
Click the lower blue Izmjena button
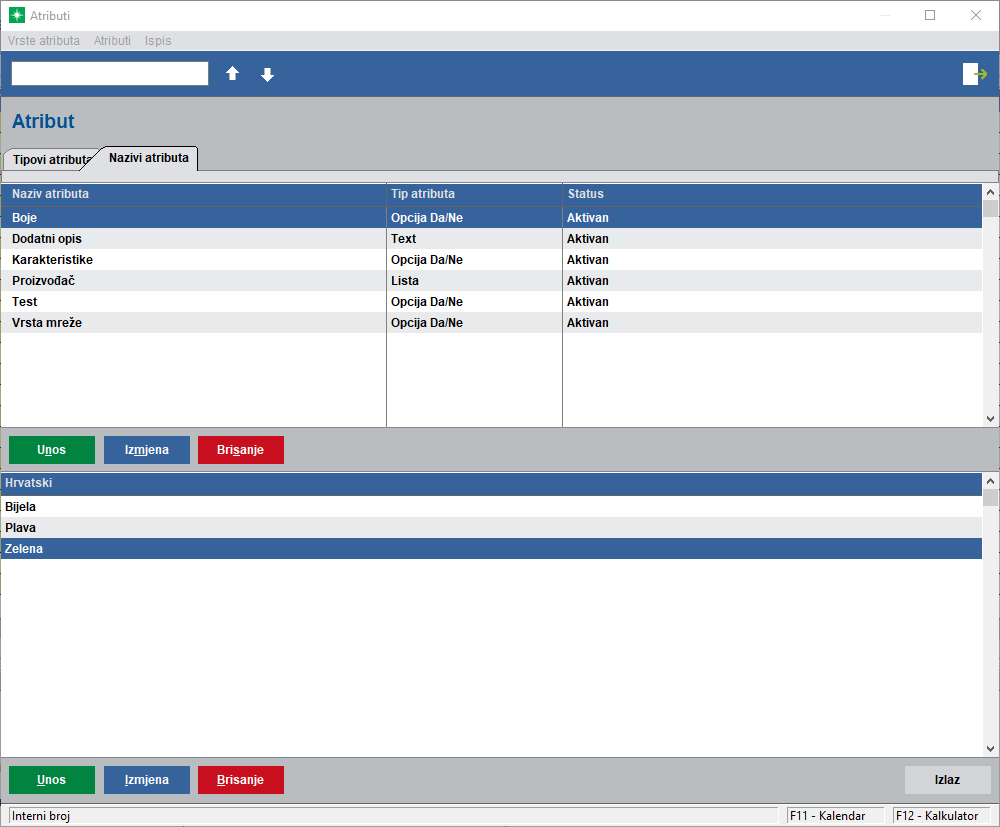pyautogui.click(x=147, y=780)
